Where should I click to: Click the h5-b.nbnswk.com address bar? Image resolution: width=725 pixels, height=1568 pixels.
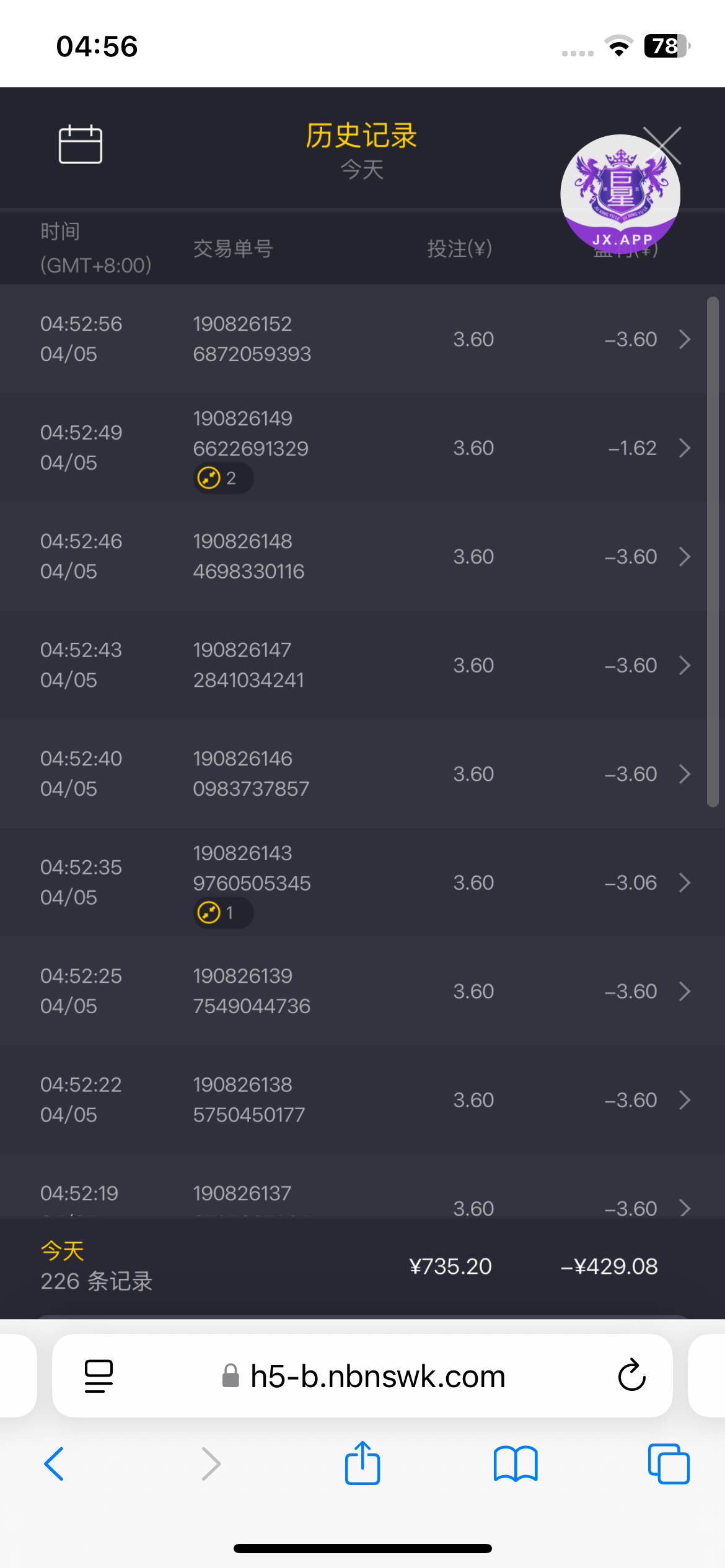coord(377,1375)
